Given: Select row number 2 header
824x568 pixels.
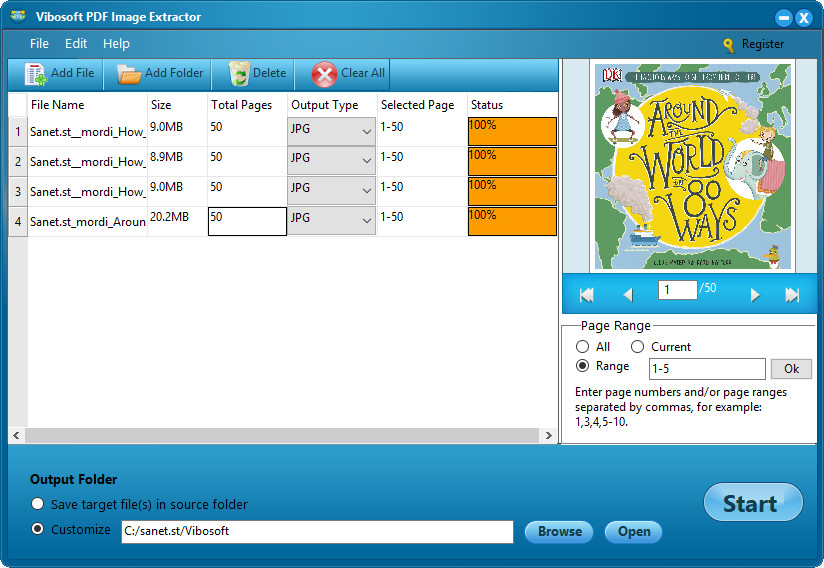Looking at the screenshot, I should coord(18,161).
